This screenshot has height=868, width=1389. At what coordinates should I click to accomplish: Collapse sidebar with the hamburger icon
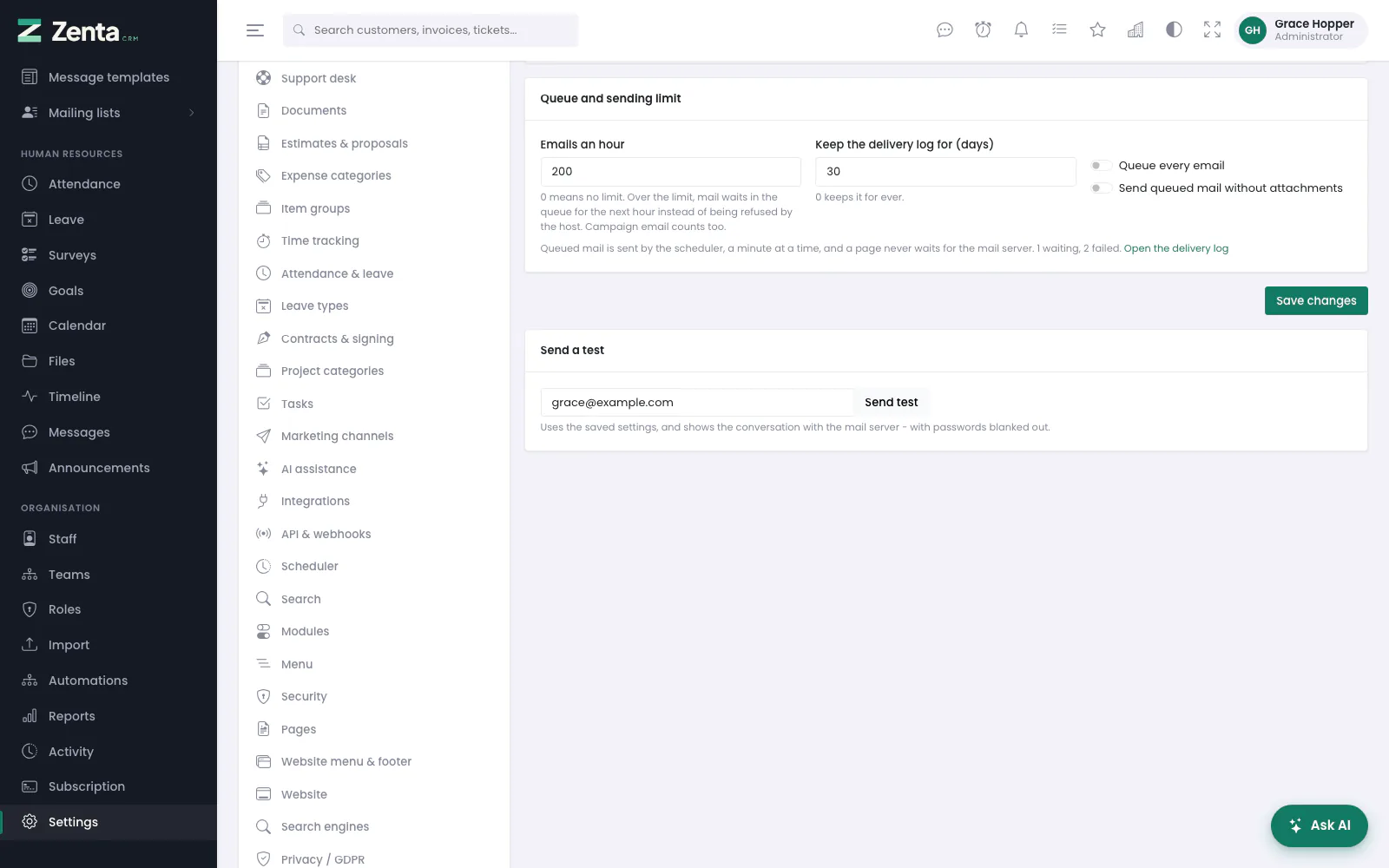coord(254,30)
